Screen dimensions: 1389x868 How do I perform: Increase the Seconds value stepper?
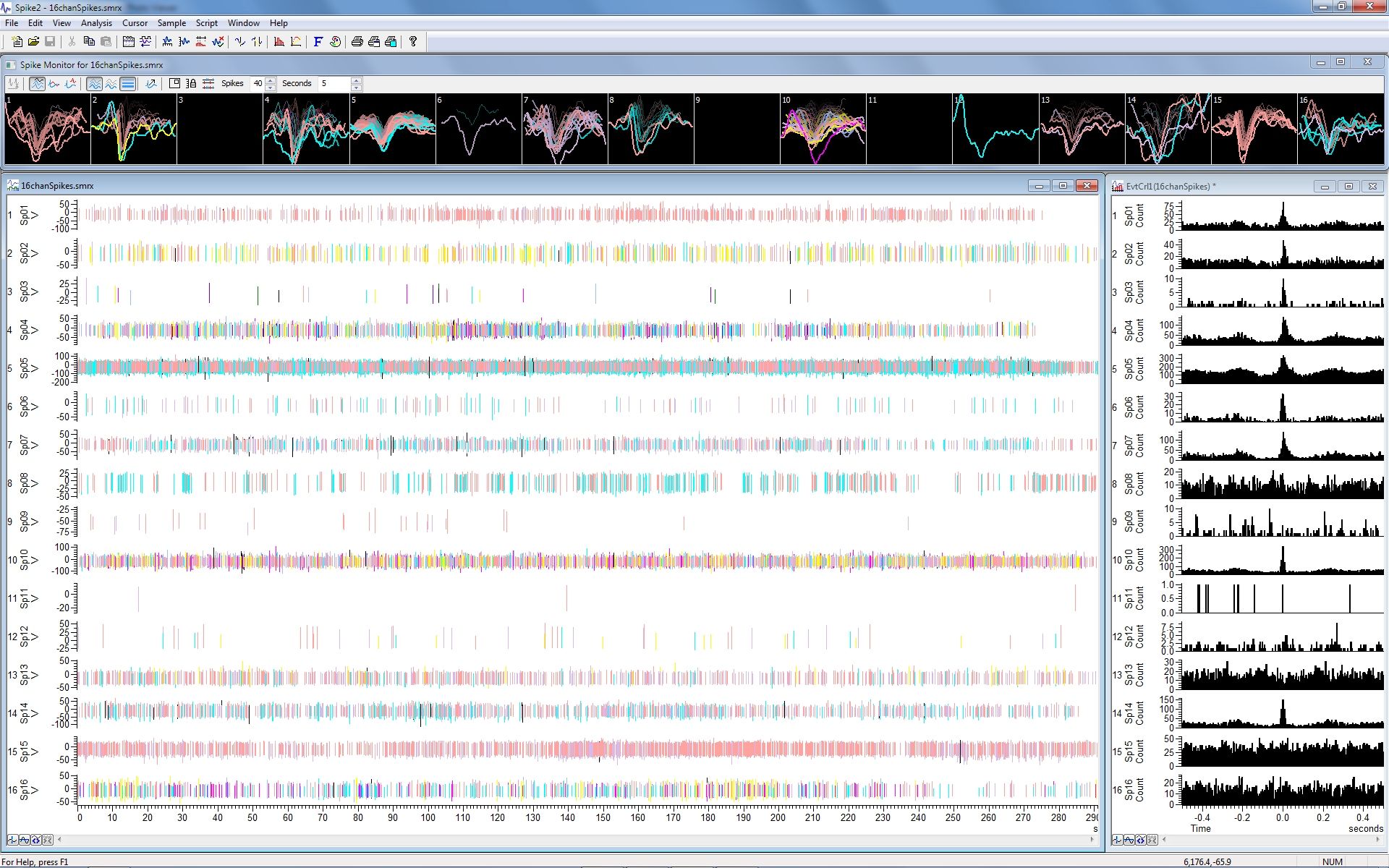[356, 80]
